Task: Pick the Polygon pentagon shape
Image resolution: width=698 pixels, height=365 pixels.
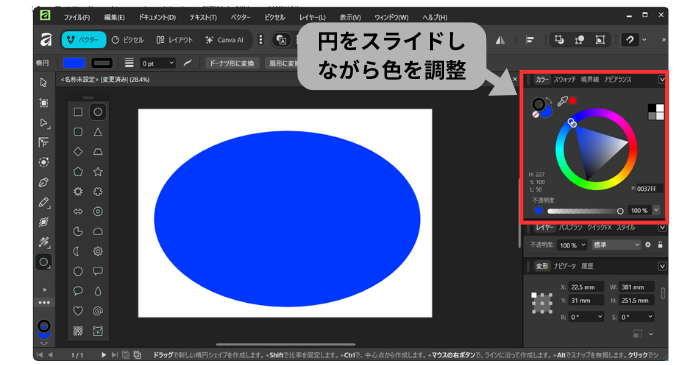Action: (x=78, y=171)
